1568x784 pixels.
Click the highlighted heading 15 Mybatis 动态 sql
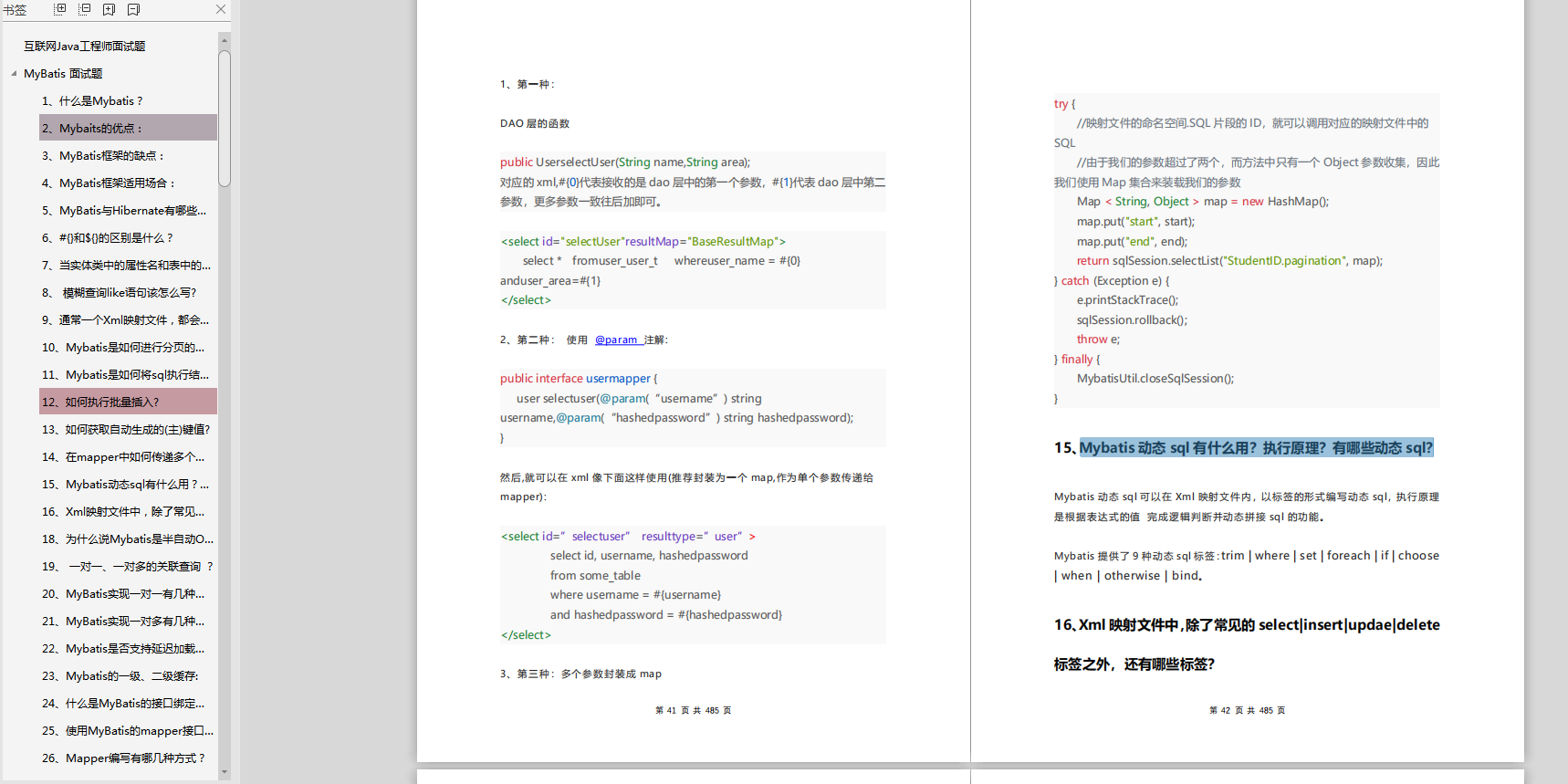1256,447
